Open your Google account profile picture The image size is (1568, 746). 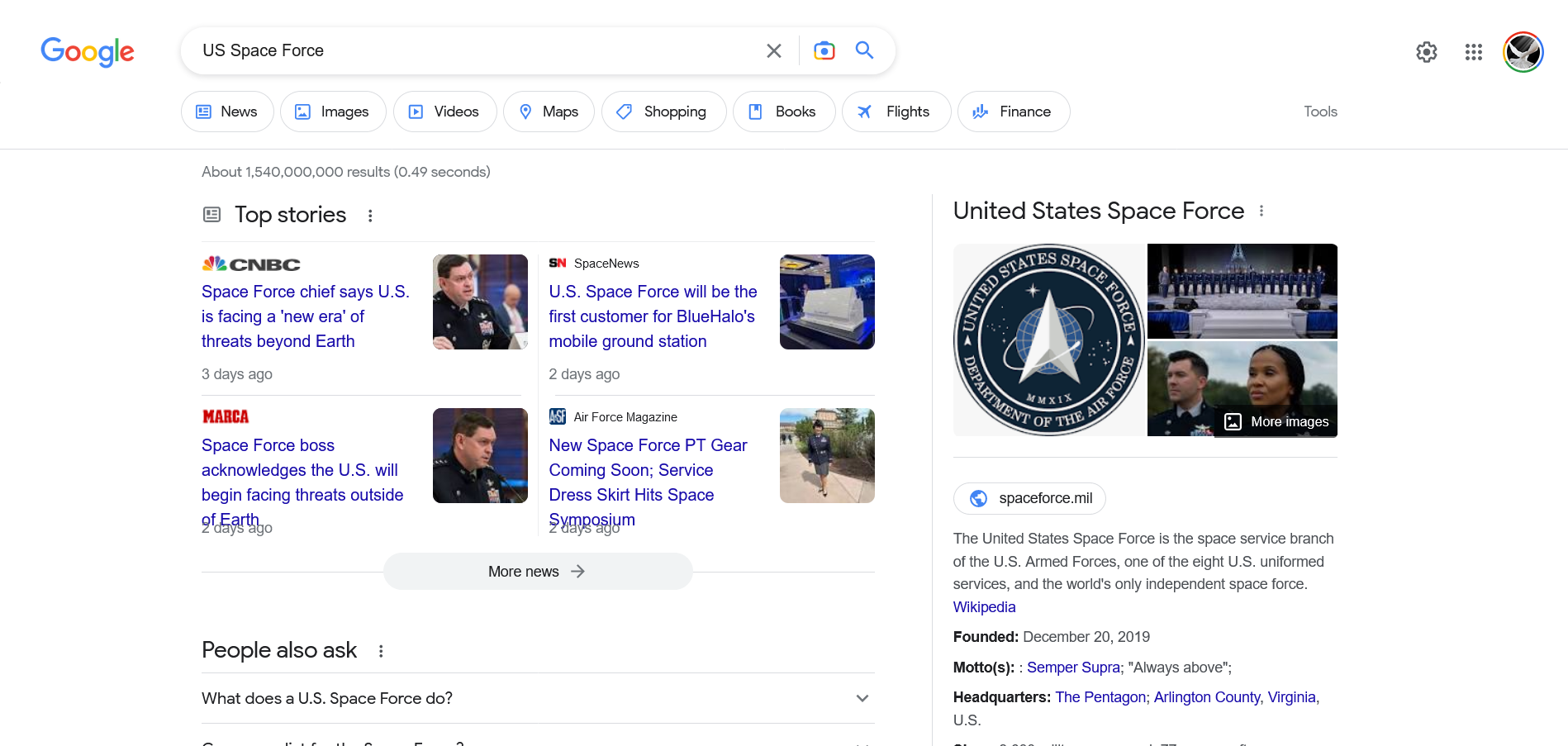1523,52
